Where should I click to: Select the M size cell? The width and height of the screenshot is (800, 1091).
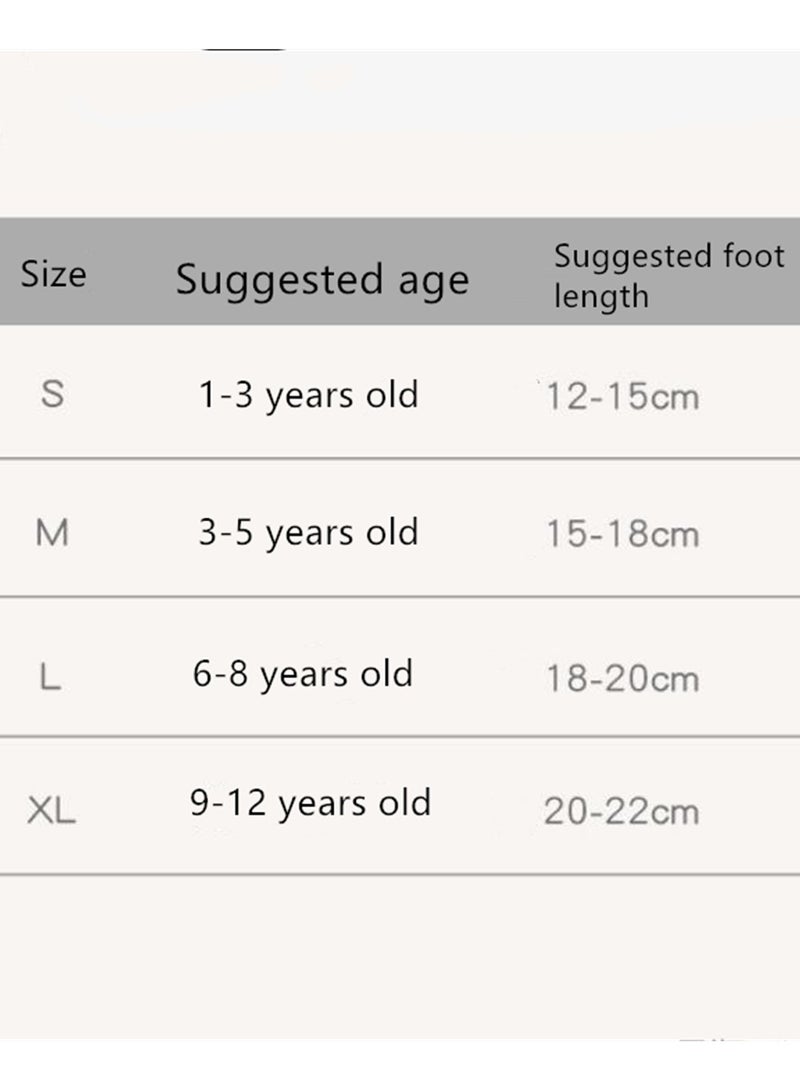click(x=52, y=533)
